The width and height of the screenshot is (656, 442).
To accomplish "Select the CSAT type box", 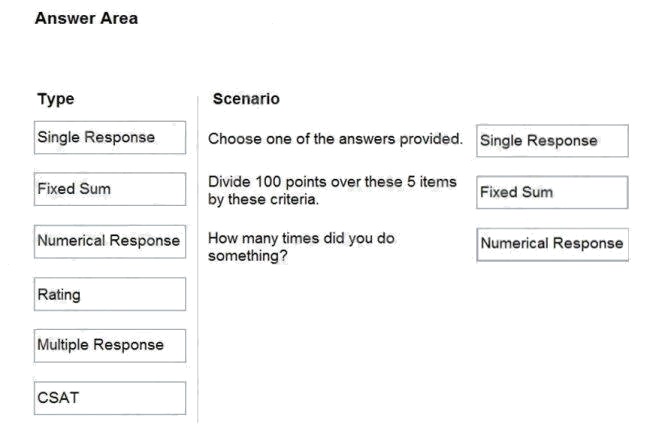I will [x=110, y=398].
